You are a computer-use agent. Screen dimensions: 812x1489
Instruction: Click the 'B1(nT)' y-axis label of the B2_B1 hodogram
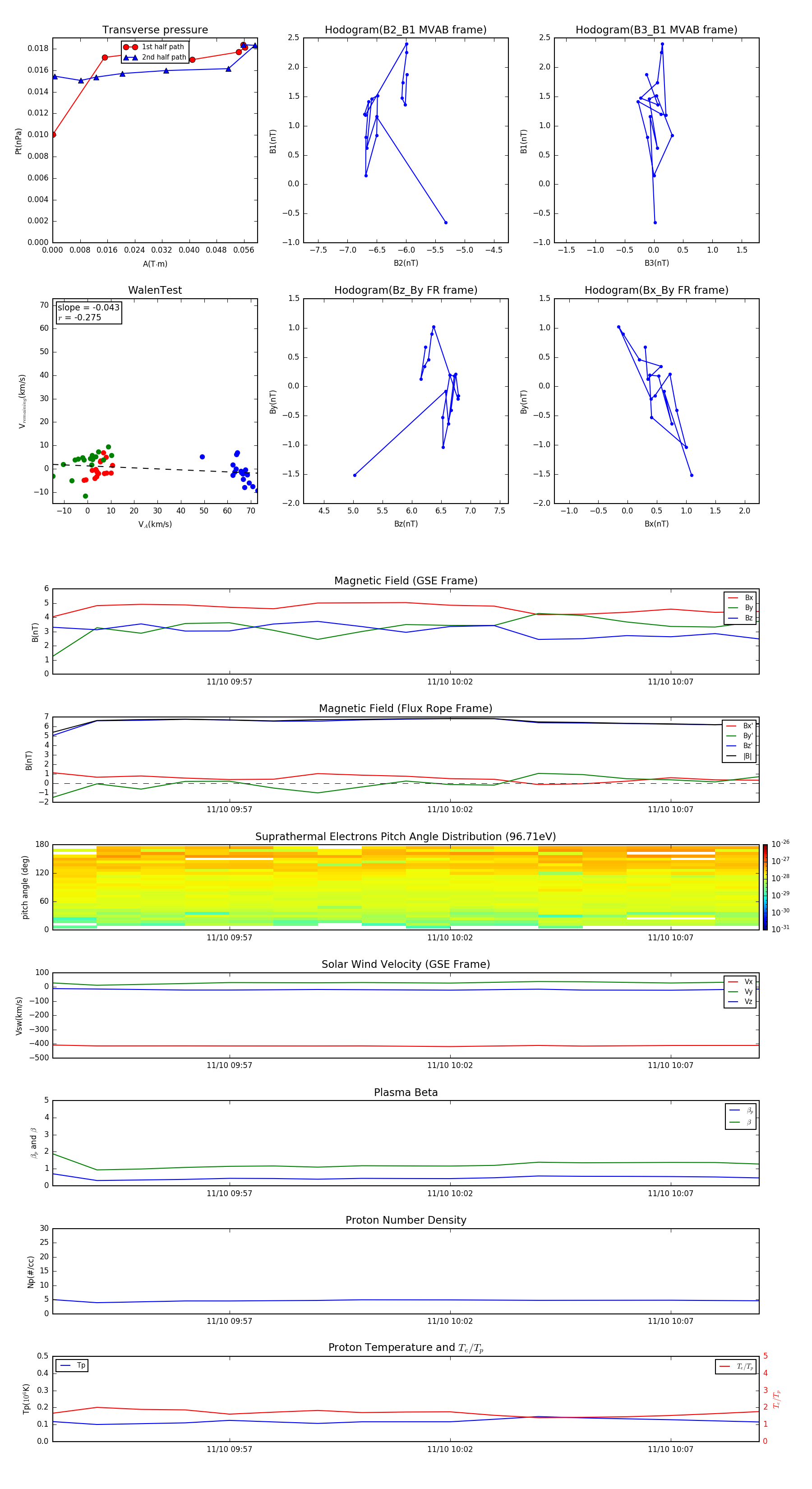pyautogui.click(x=273, y=141)
